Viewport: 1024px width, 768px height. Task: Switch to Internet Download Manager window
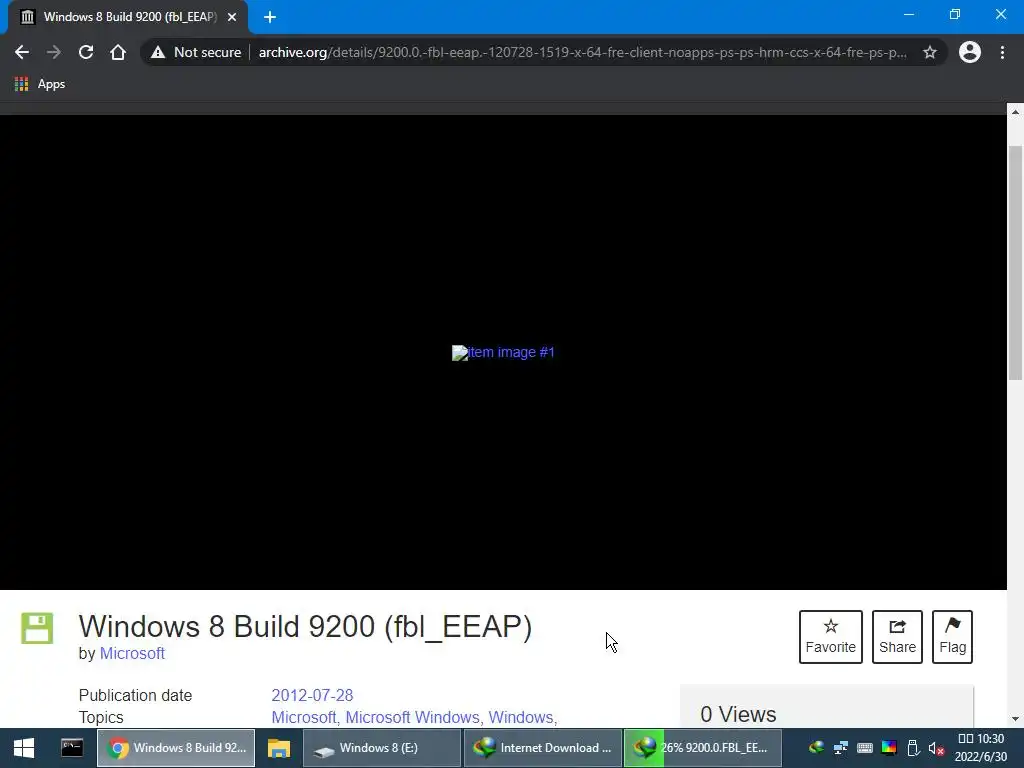(543, 748)
